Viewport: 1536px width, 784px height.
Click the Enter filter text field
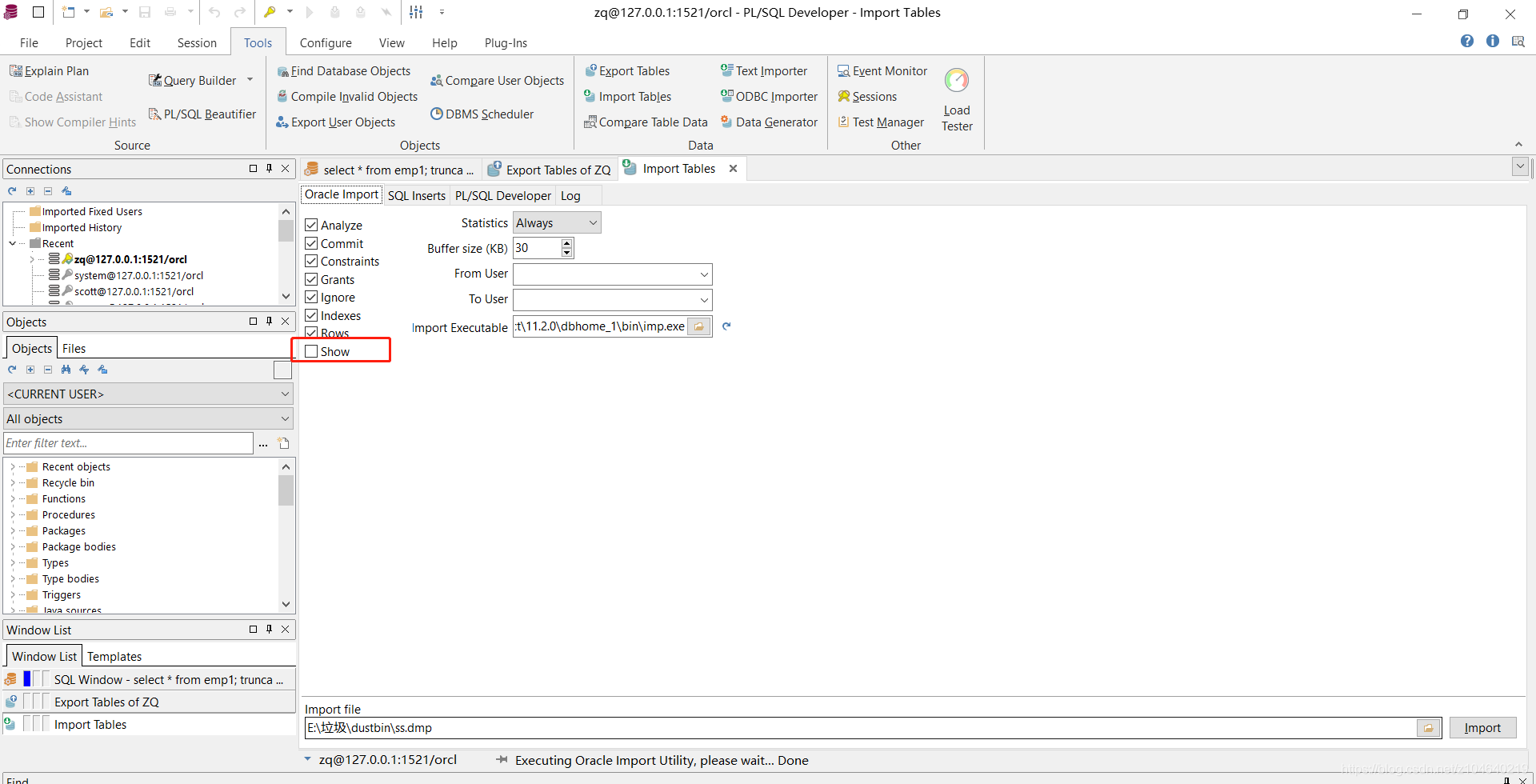click(129, 443)
